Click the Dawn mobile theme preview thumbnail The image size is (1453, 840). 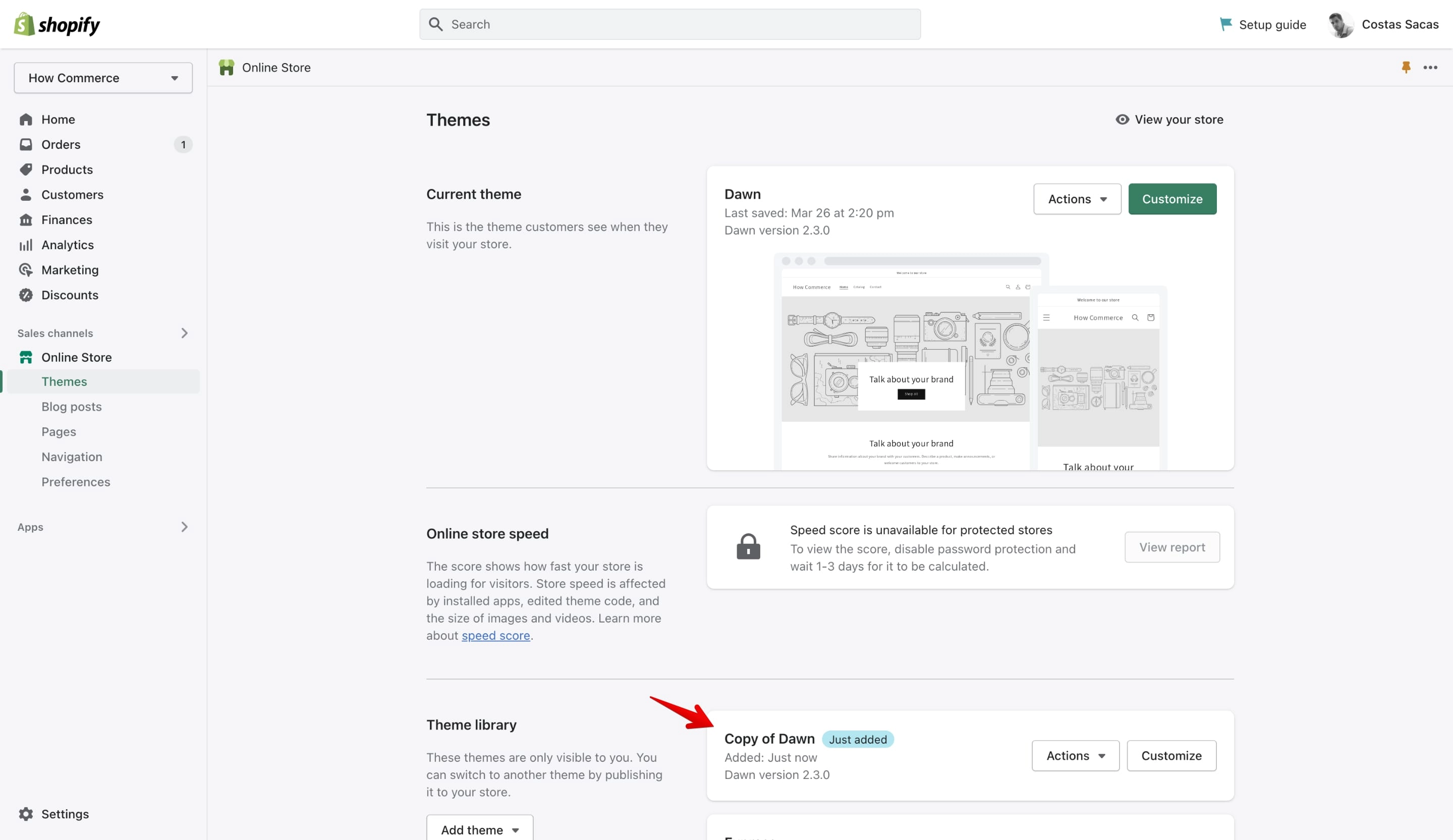click(x=1098, y=378)
